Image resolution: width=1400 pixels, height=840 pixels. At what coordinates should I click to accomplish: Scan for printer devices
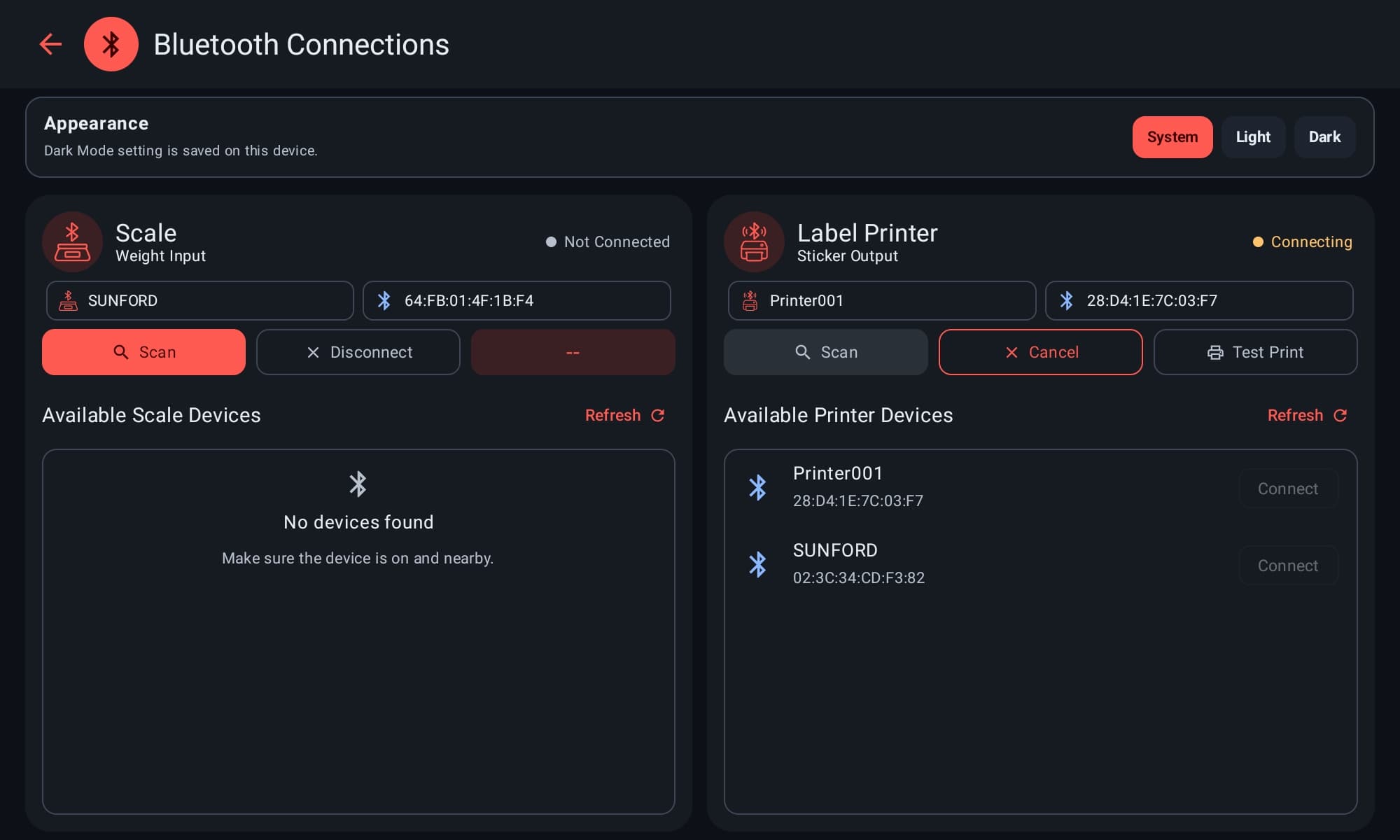826,352
